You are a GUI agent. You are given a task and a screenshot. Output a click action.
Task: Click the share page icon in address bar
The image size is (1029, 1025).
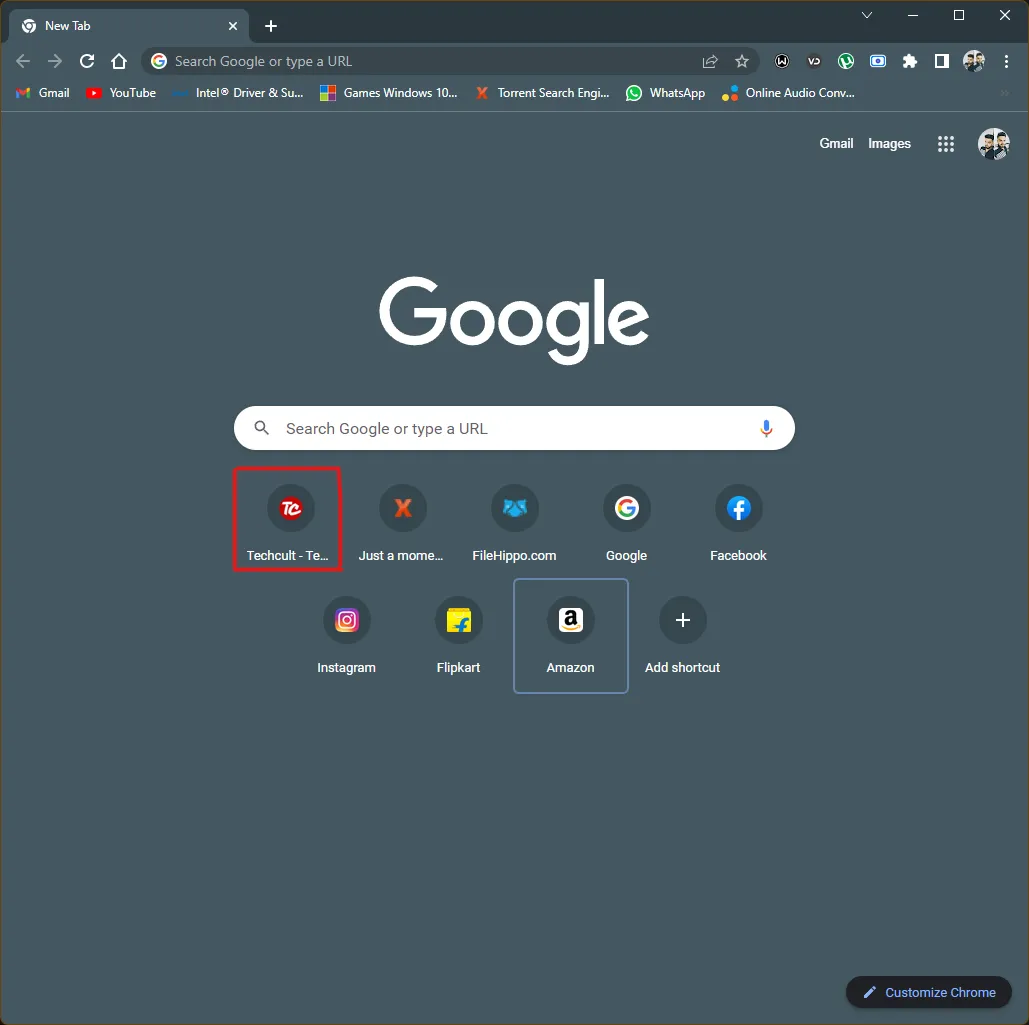point(709,61)
